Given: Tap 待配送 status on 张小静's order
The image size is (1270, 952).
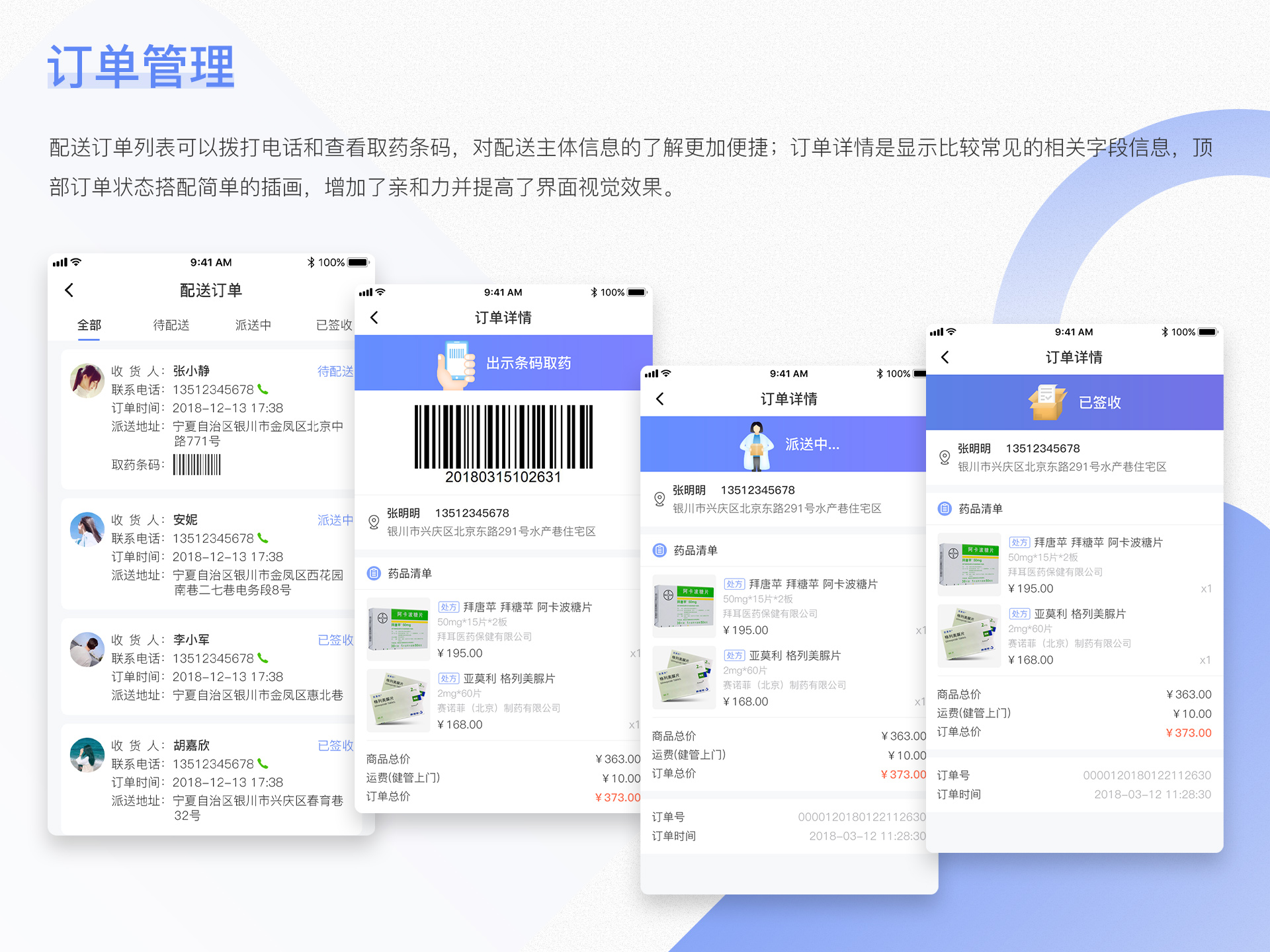Looking at the screenshot, I should click(335, 371).
